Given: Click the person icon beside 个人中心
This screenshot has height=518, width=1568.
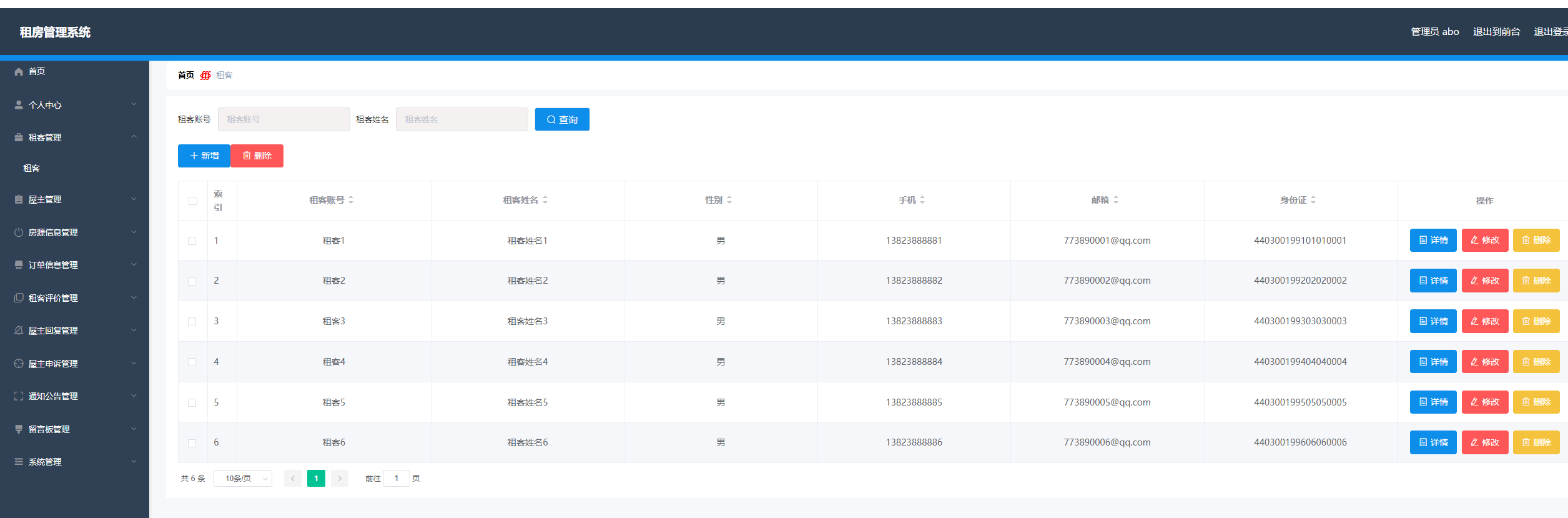Looking at the screenshot, I should point(19,105).
